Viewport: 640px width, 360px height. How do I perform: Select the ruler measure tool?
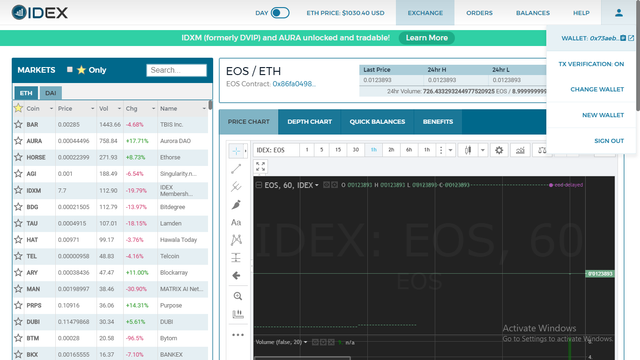[x=238, y=314]
